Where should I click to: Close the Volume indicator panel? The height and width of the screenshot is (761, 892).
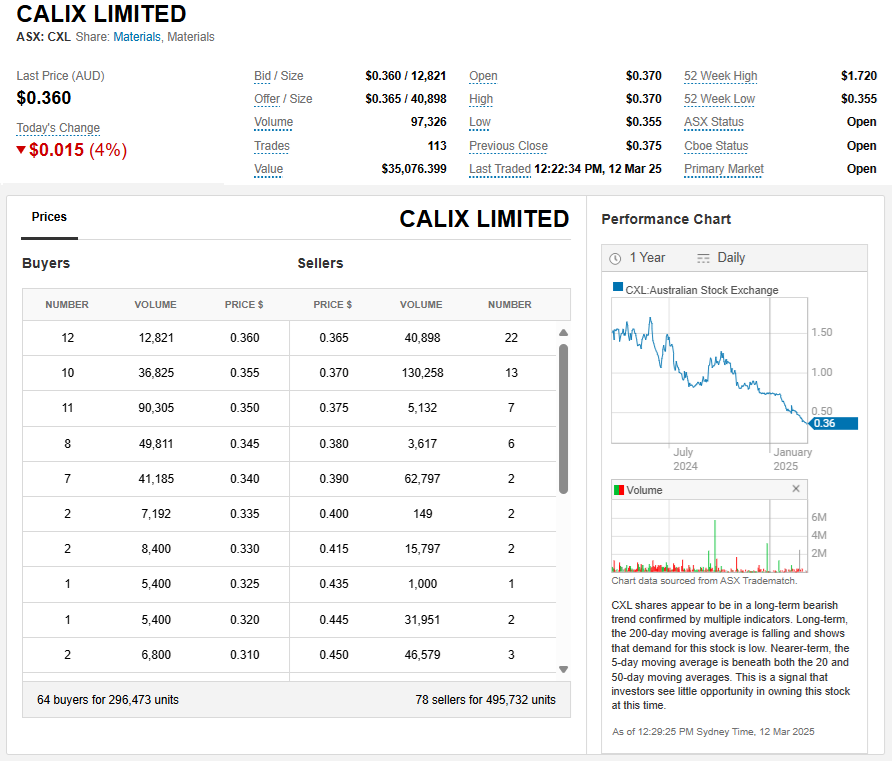click(796, 489)
